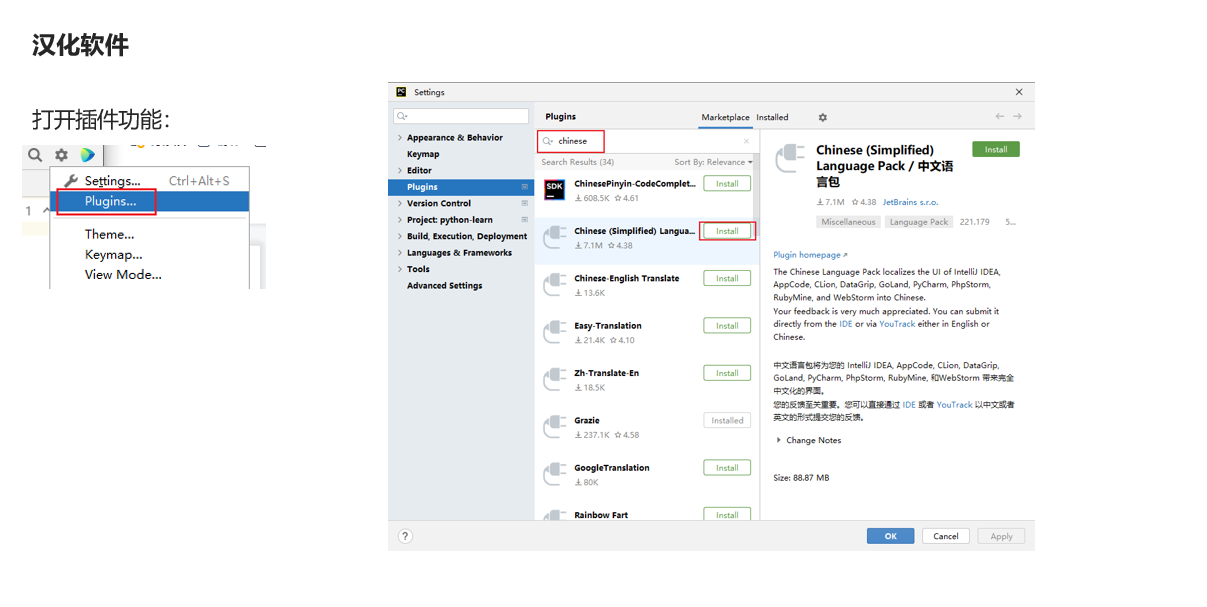Click the OK button

click(x=890, y=536)
